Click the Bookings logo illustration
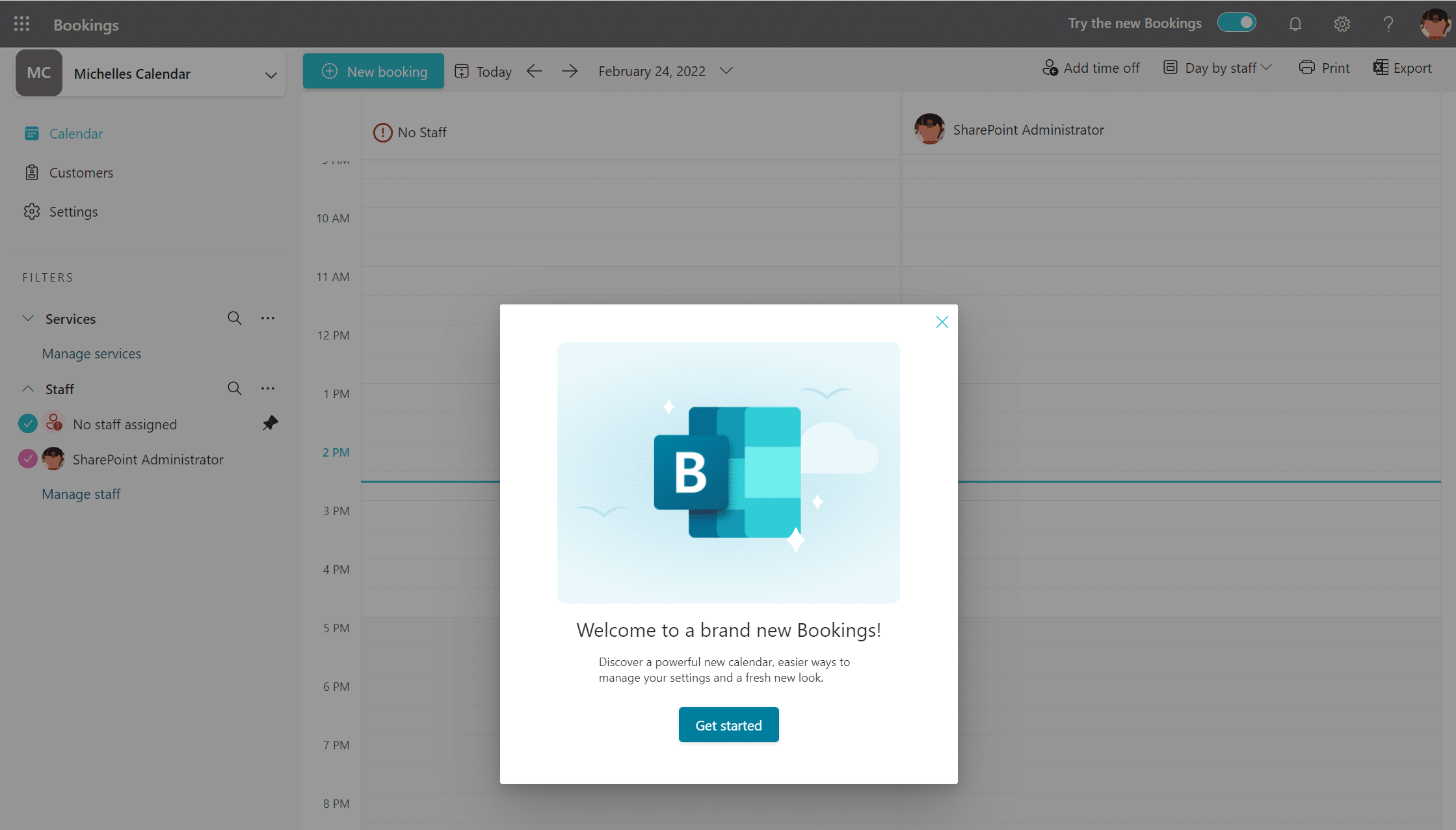Screen dimensions: 1456x830 point(728,472)
